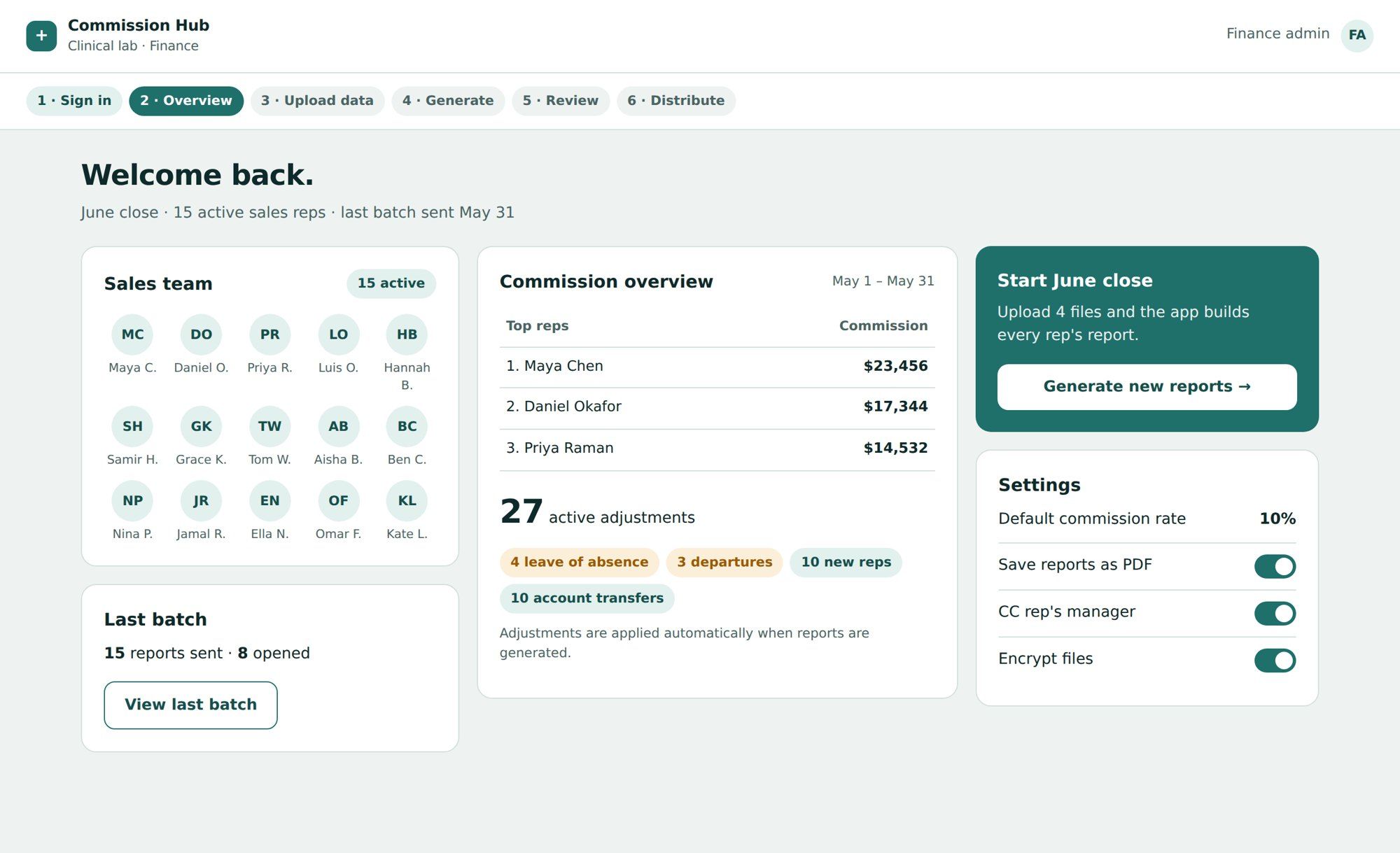Select Maya C. avatar MC
The image size is (1400, 853).
tap(132, 334)
